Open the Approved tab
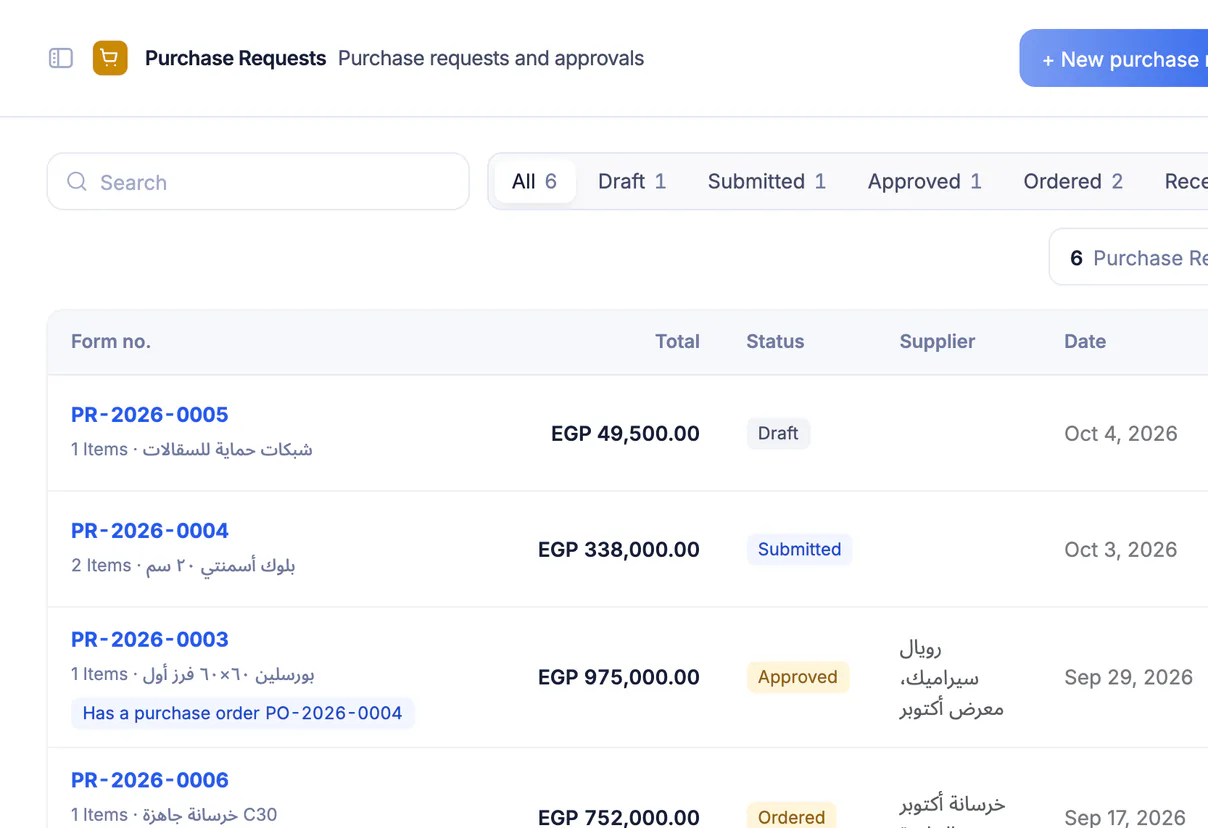The height and width of the screenshot is (828, 1208). coord(925,182)
